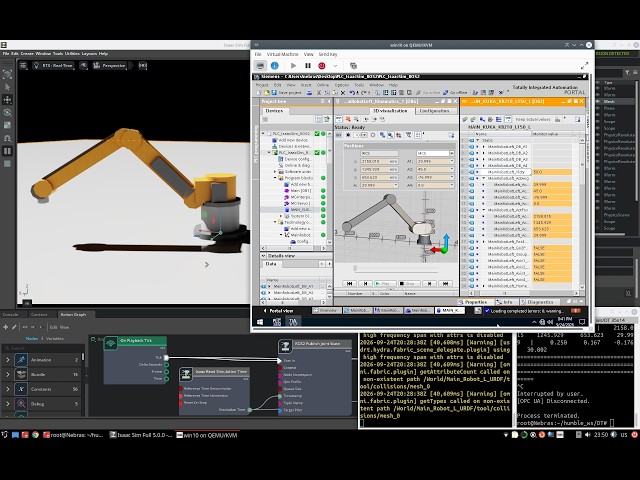Expand the Constants node category
The width and height of the screenshot is (640, 480).
click(x=7, y=389)
